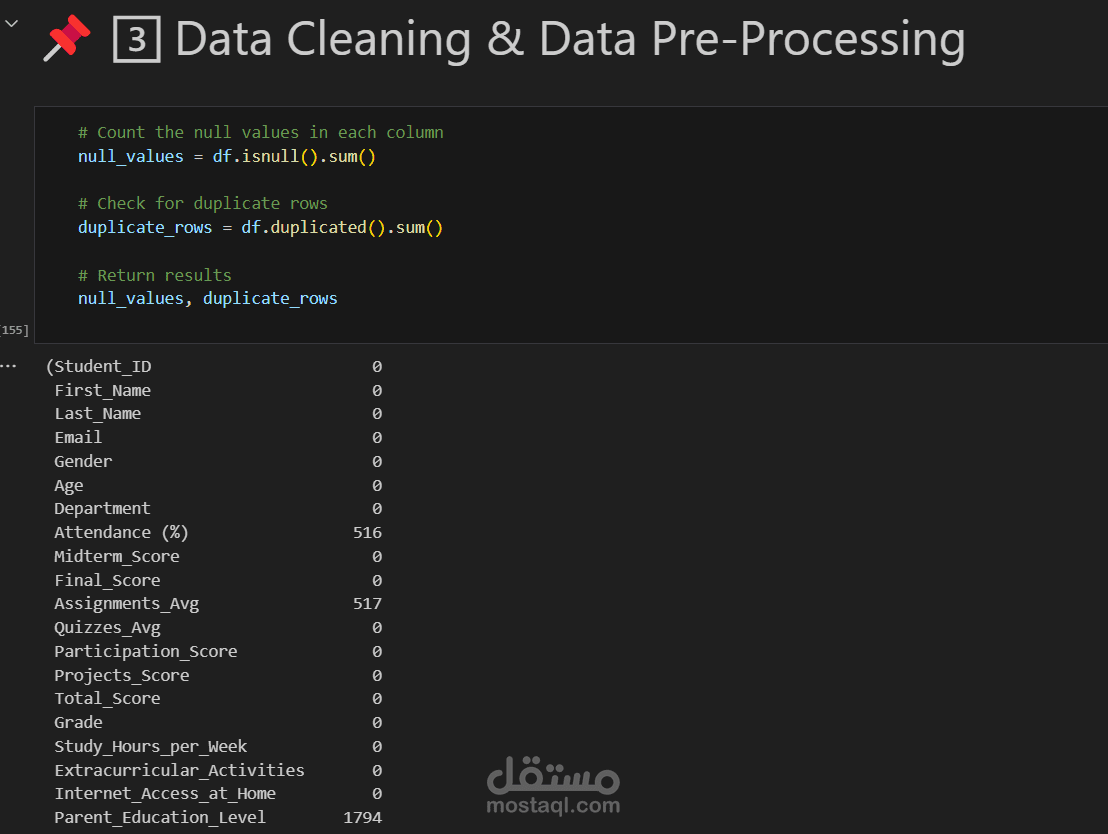Click the '# Count the null values' comment
The height and width of the screenshot is (834, 1108).
(x=260, y=132)
